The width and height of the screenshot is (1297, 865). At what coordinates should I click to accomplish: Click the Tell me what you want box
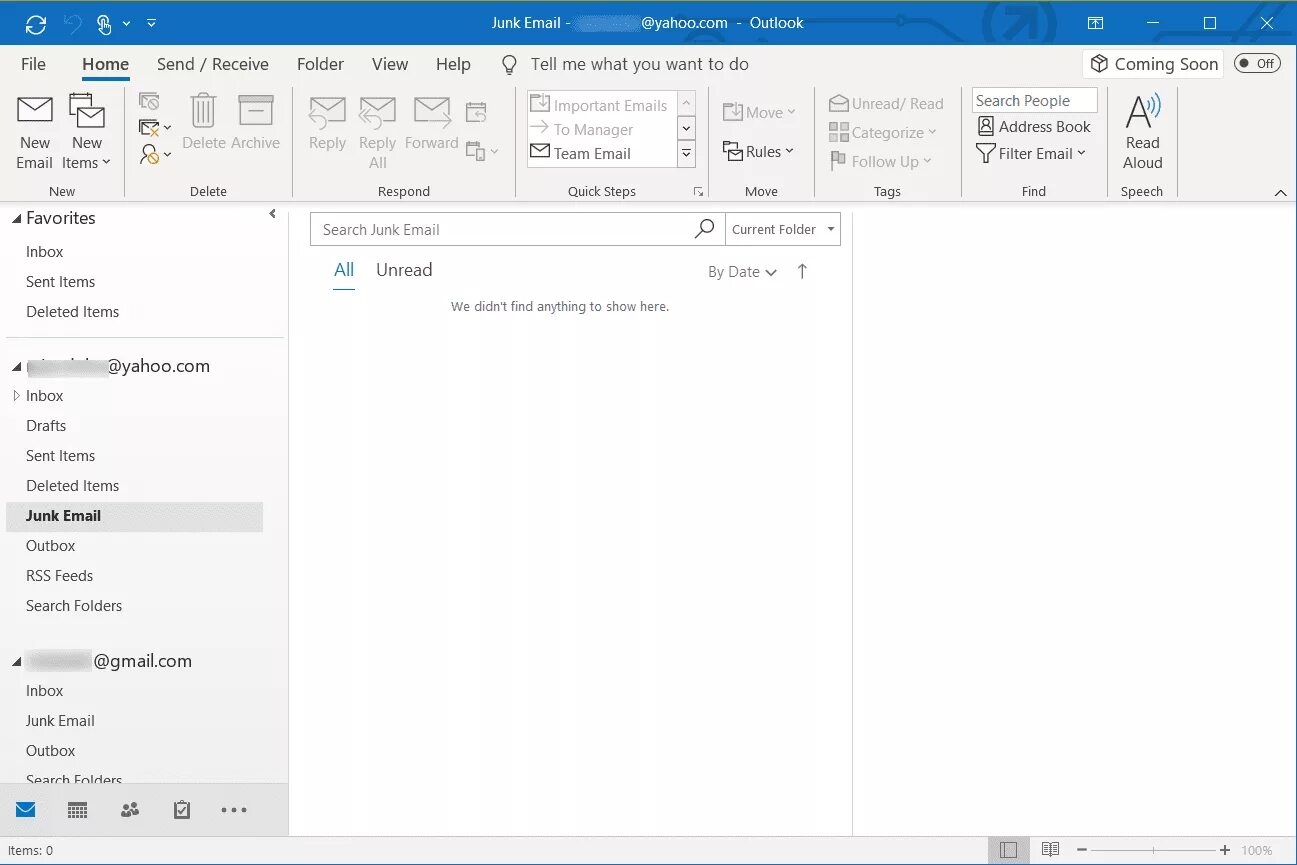coord(639,64)
